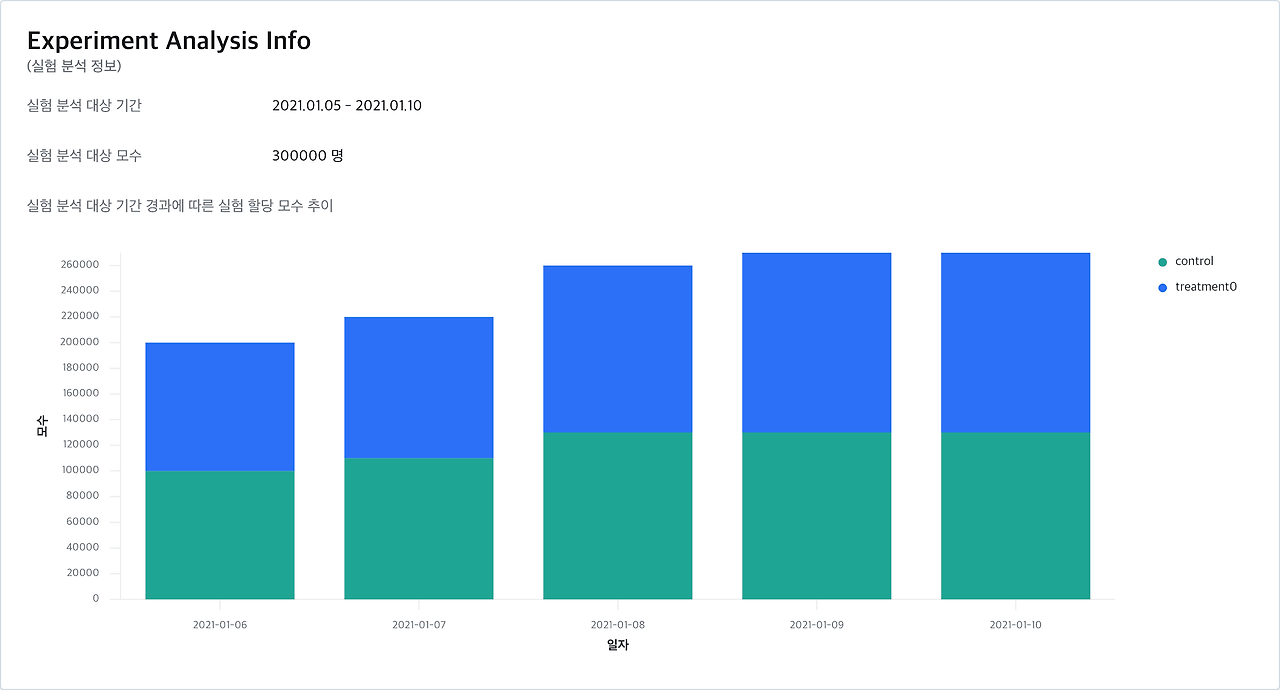Click the 2021-01-08 x-axis date label

point(618,625)
